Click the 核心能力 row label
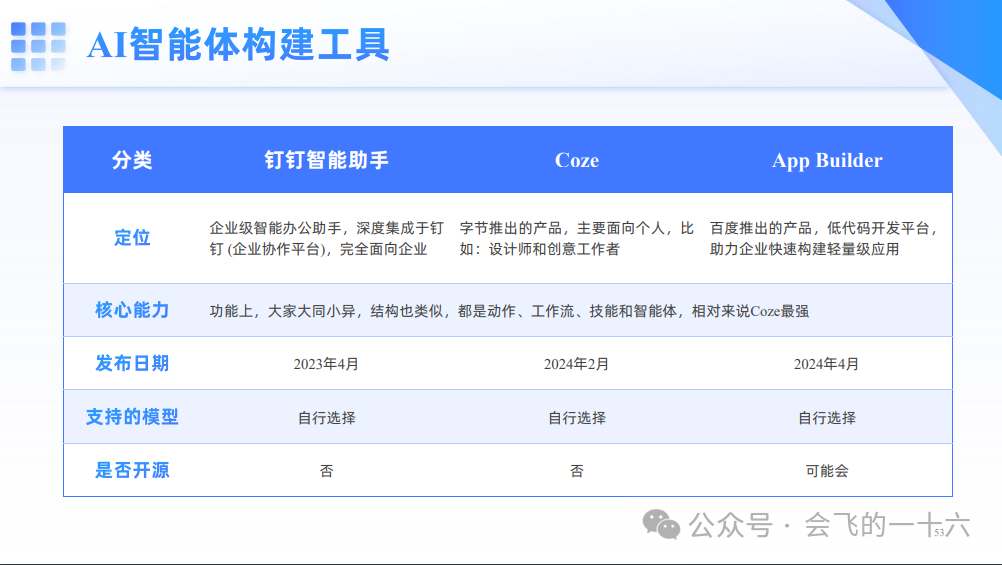This screenshot has height=565, width=1002. click(x=132, y=310)
